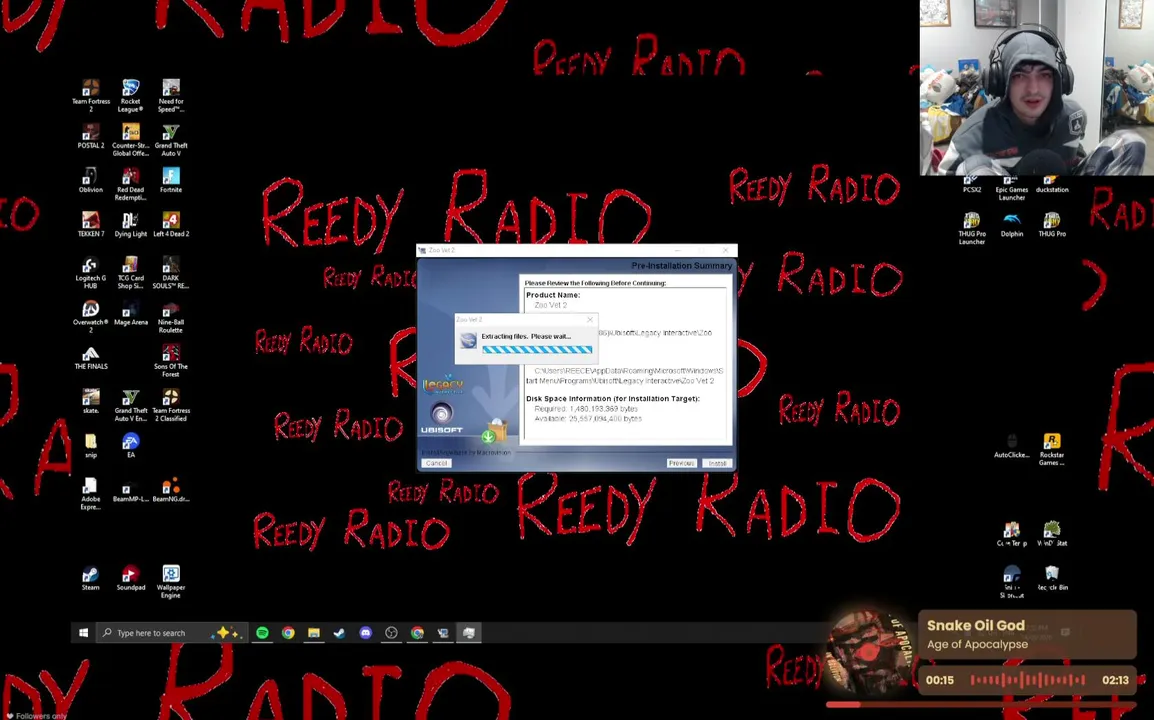
Task: Launch the Dolphin emulator icon
Action: pyautogui.click(x=1011, y=225)
